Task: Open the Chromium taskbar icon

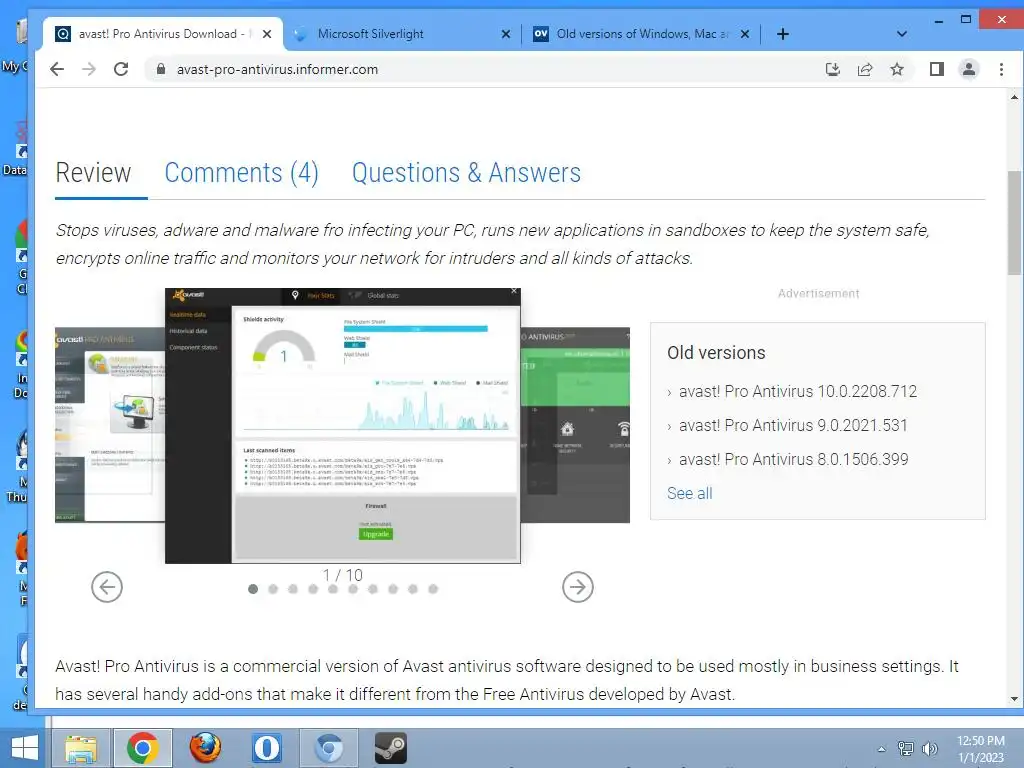Action: [x=328, y=748]
